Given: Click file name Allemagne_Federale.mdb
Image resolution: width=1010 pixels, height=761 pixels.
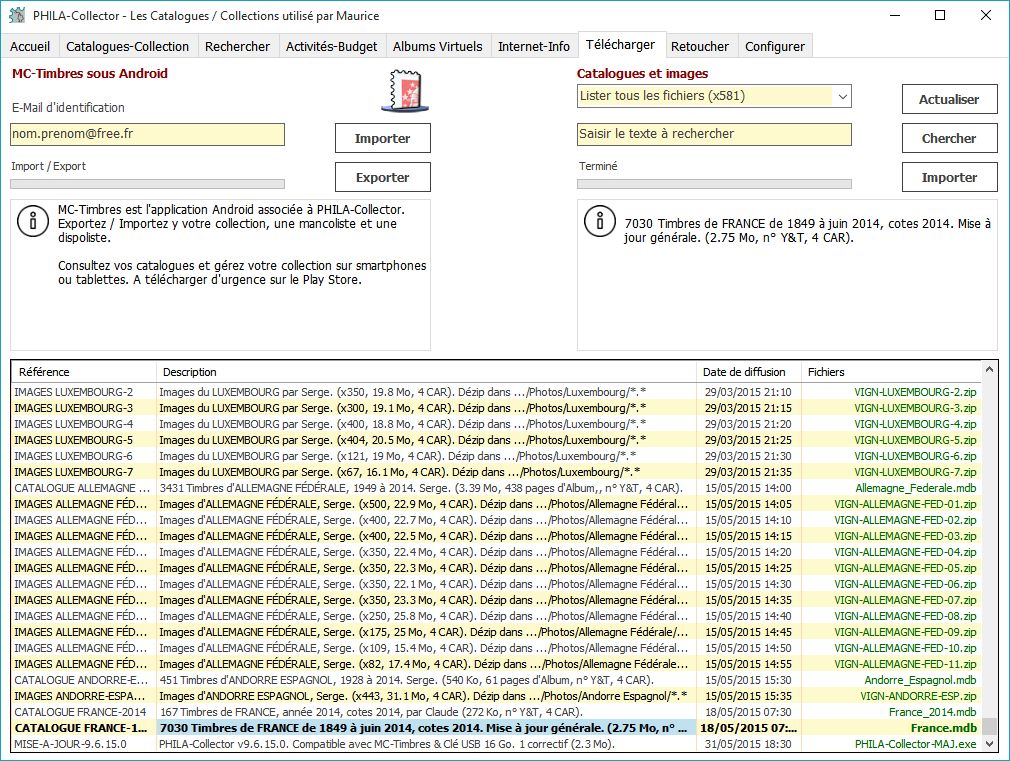Looking at the screenshot, I should tap(915, 488).
